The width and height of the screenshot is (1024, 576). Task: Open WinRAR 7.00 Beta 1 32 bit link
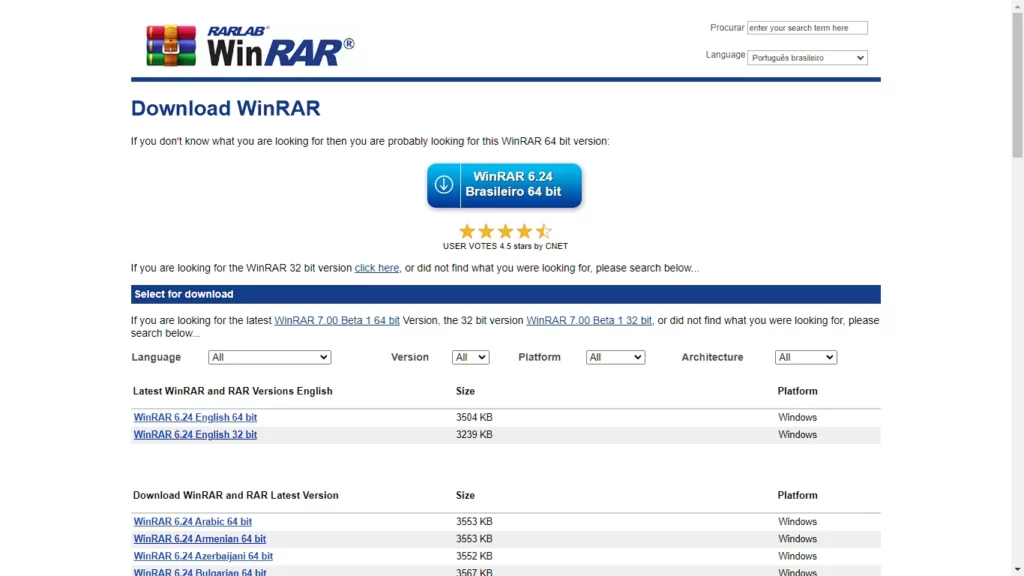[589, 321]
